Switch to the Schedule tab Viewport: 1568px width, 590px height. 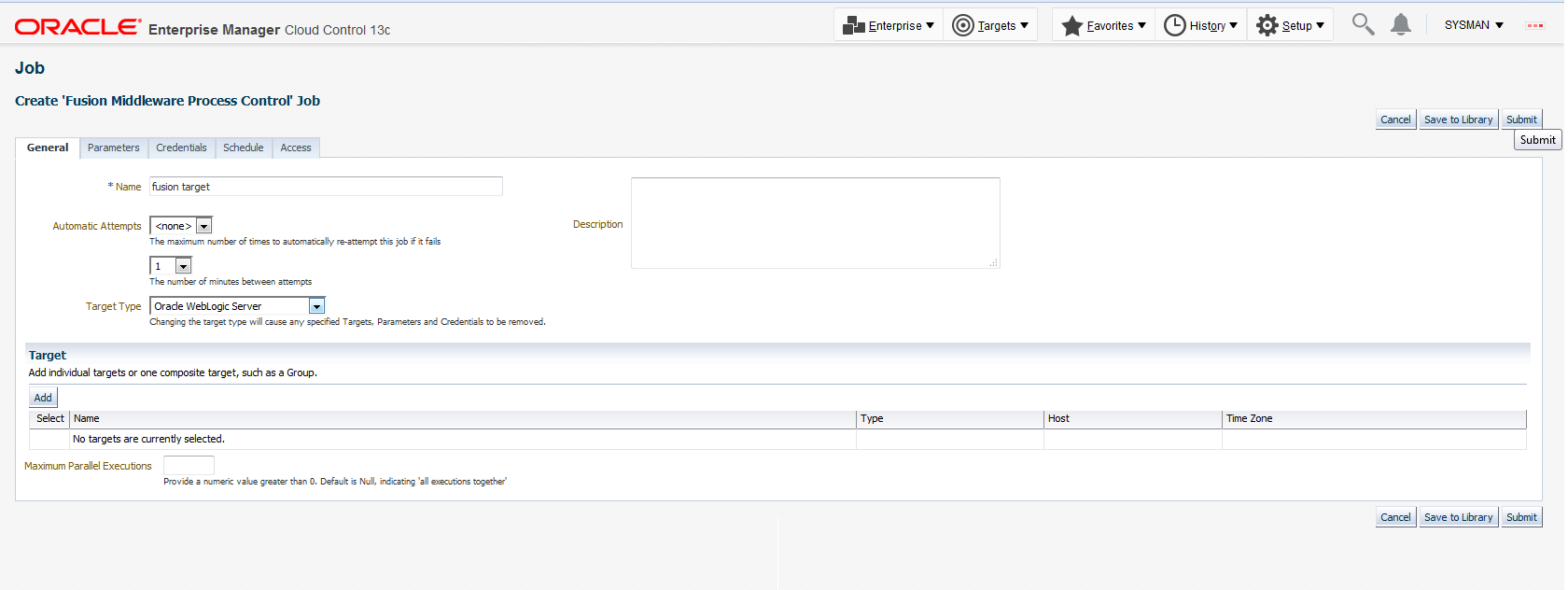click(x=244, y=147)
